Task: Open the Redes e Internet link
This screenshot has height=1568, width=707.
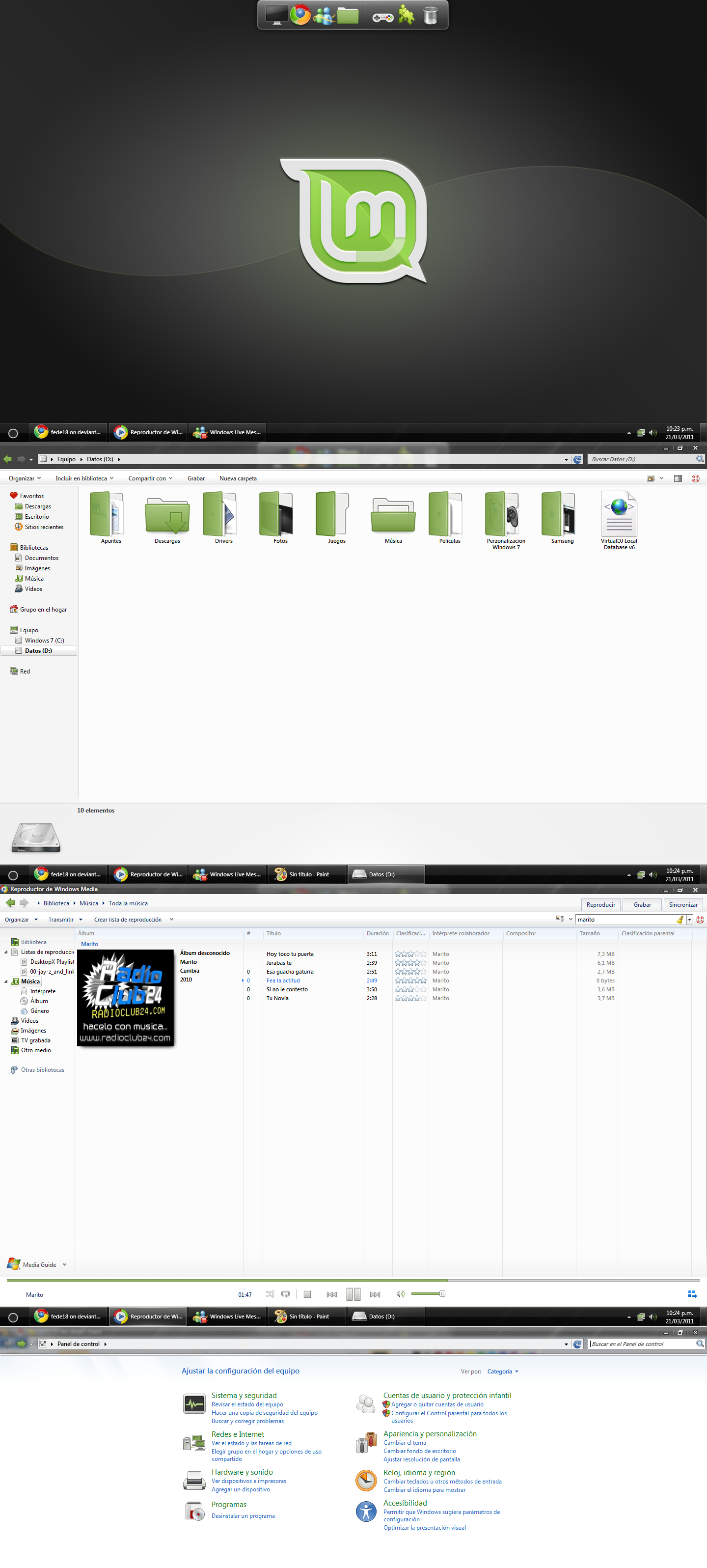Action: [x=238, y=1435]
